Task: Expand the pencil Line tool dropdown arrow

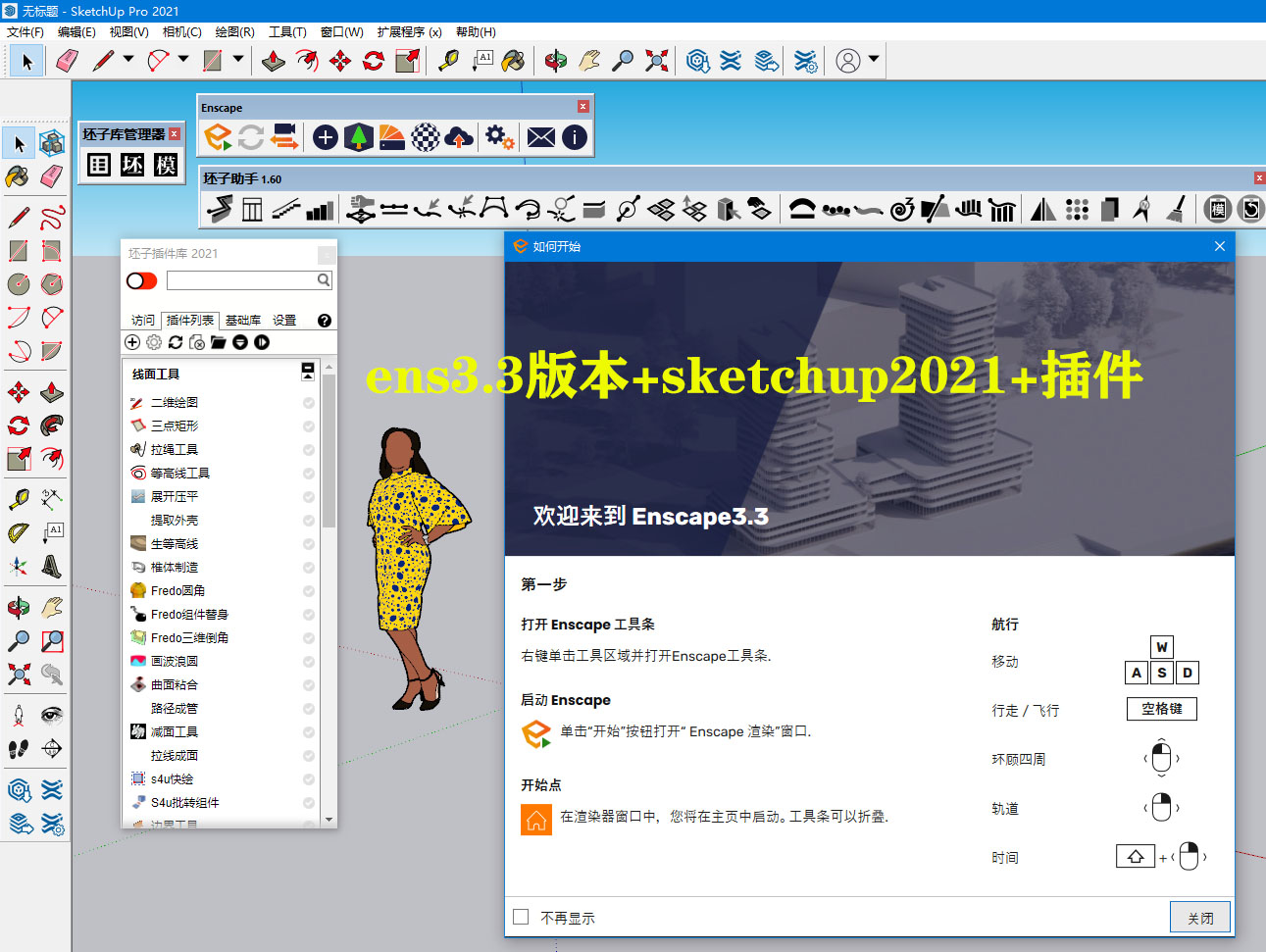Action: pyautogui.click(x=128, y=60)
